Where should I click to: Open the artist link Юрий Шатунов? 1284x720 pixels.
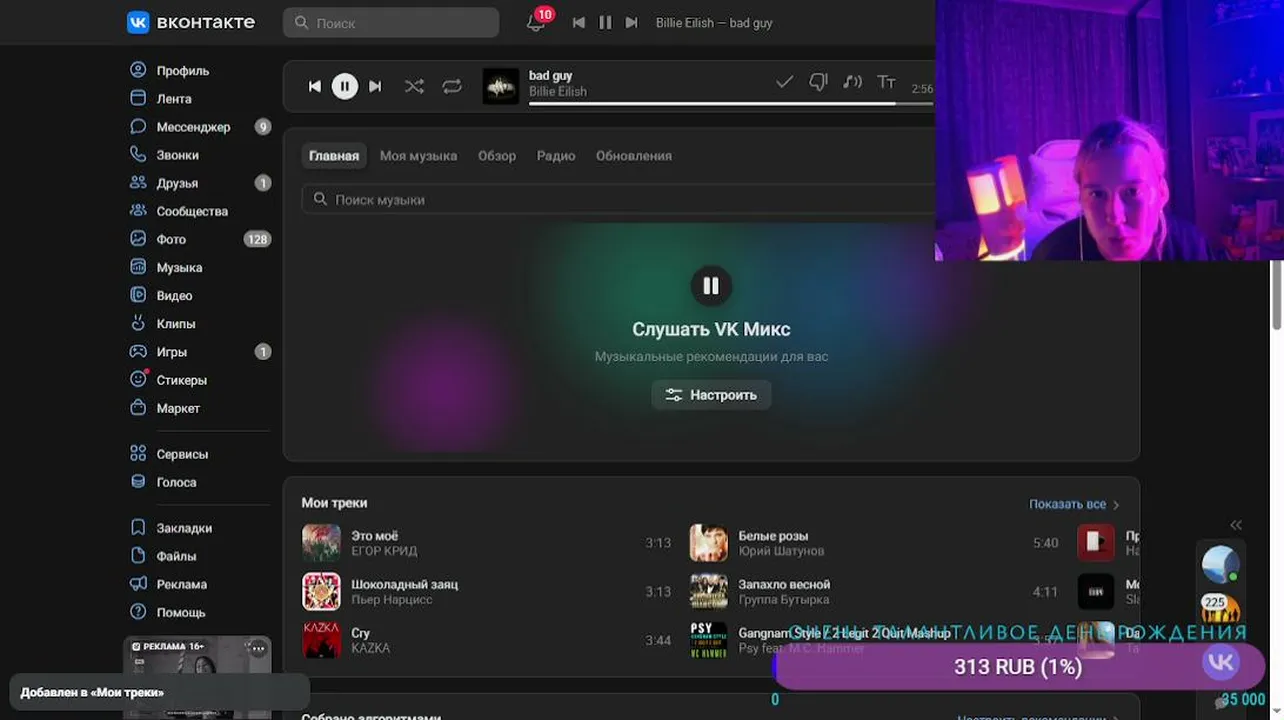coord(781,551)
